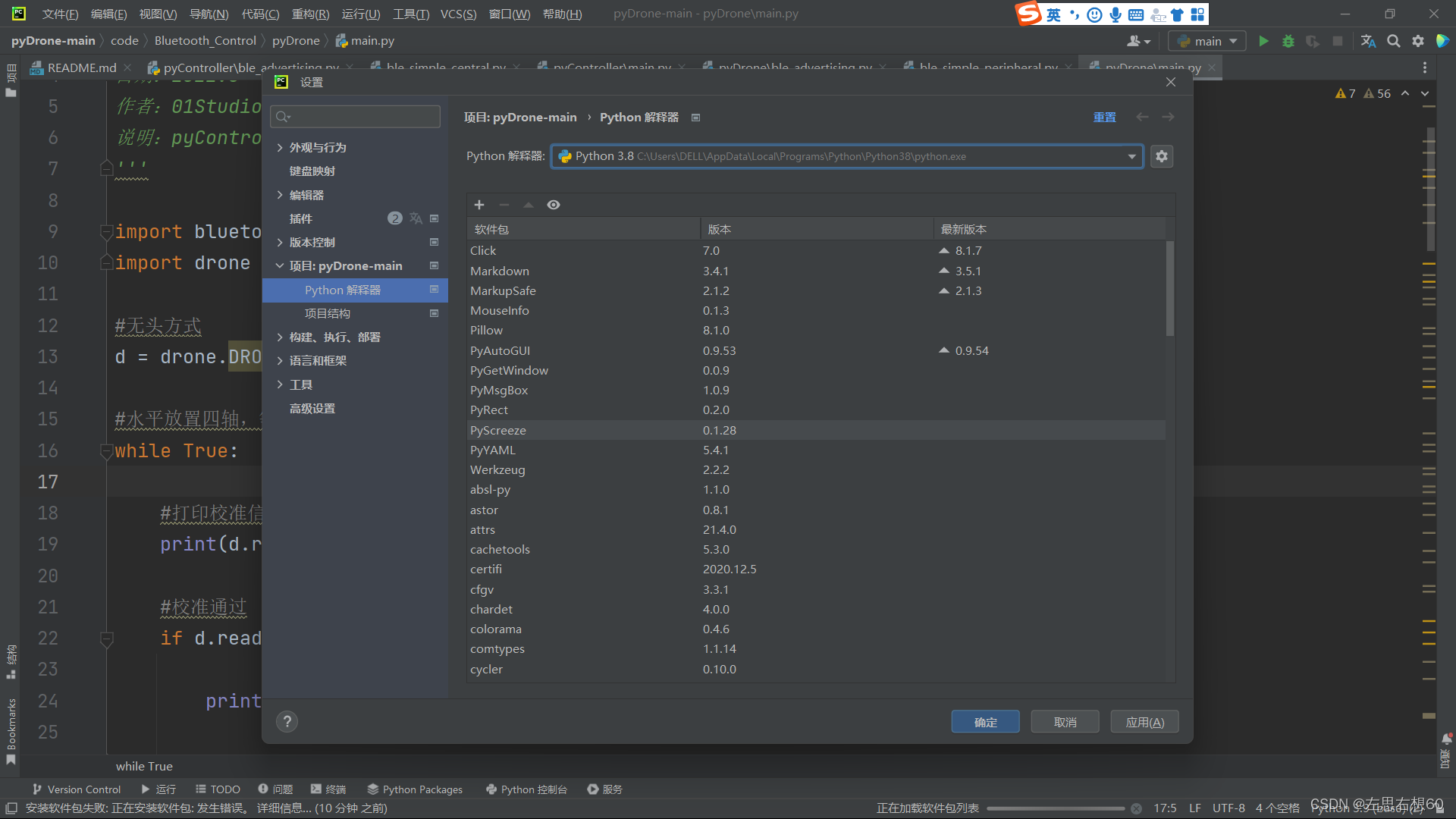The image size is (1456, 819).
Task: Click the 重置 link
Action: [x=1104, y=117]
